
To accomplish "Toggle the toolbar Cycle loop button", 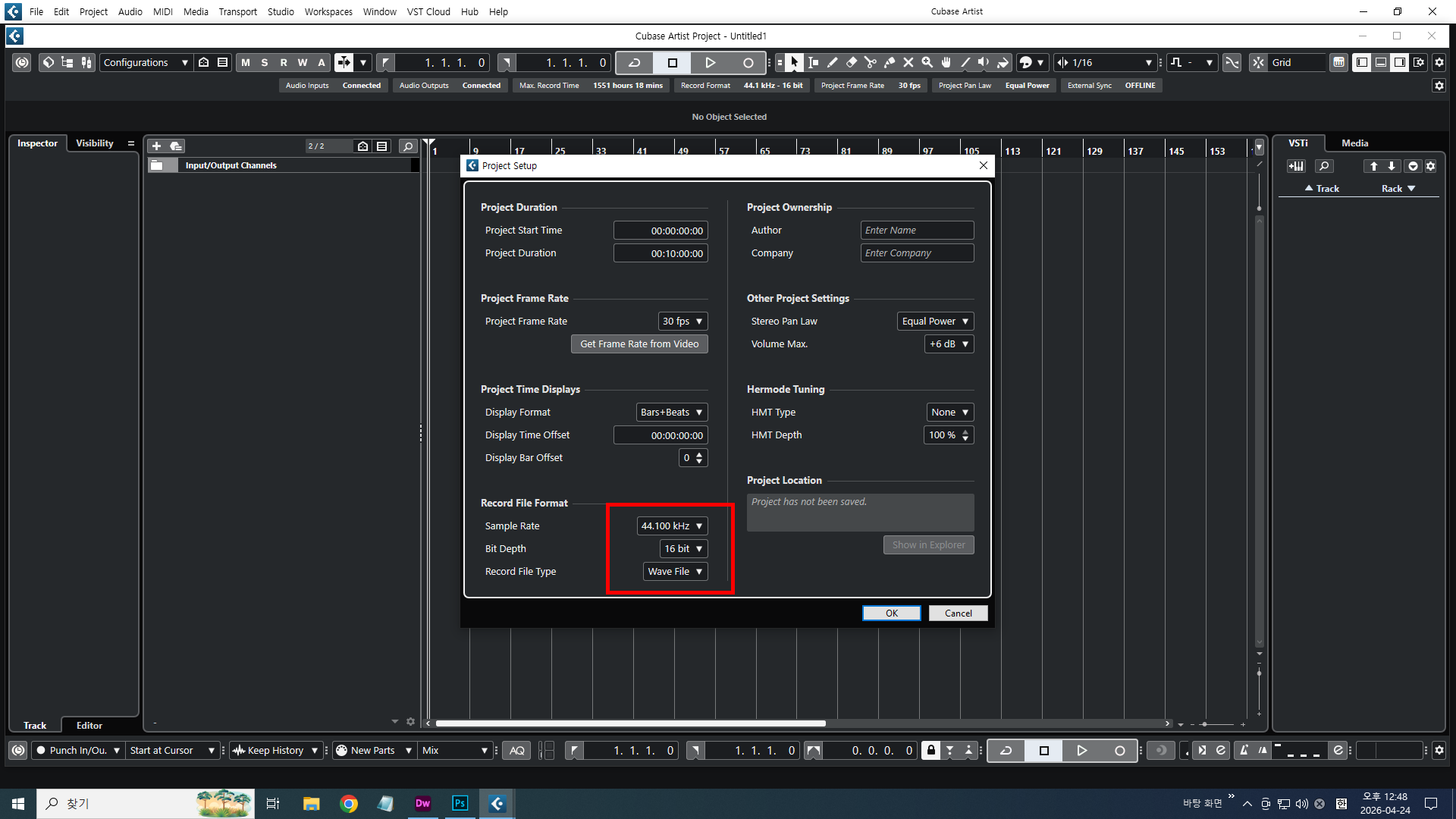I will coord(635,62).
